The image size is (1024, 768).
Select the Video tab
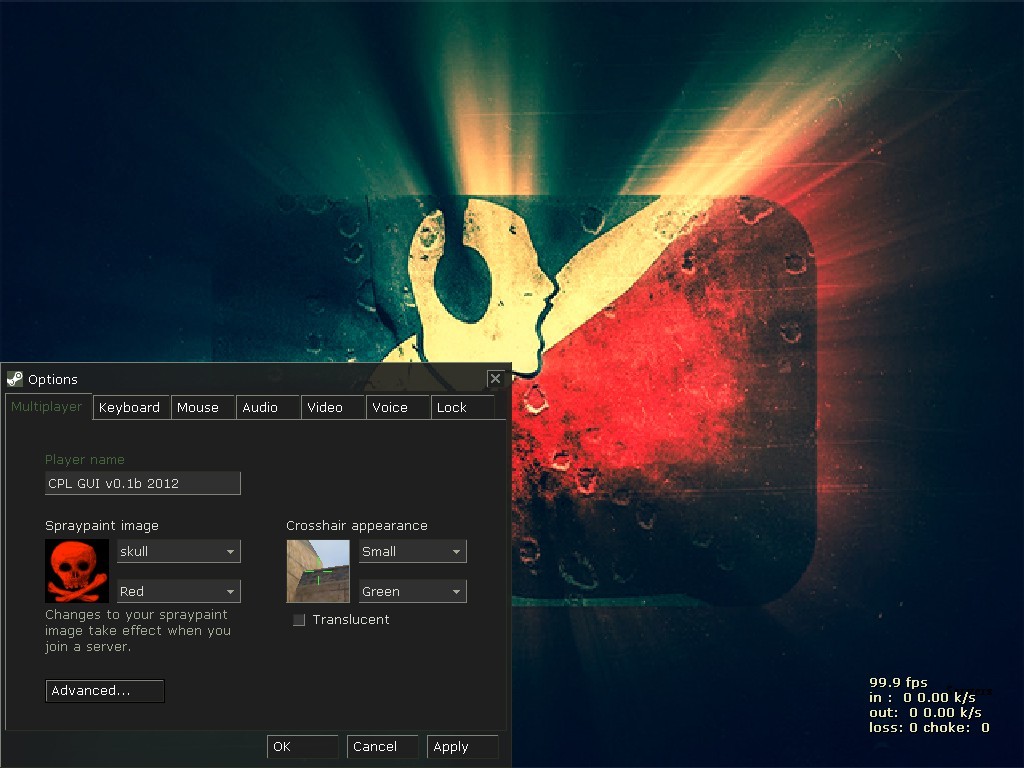[x=325, y=407]
